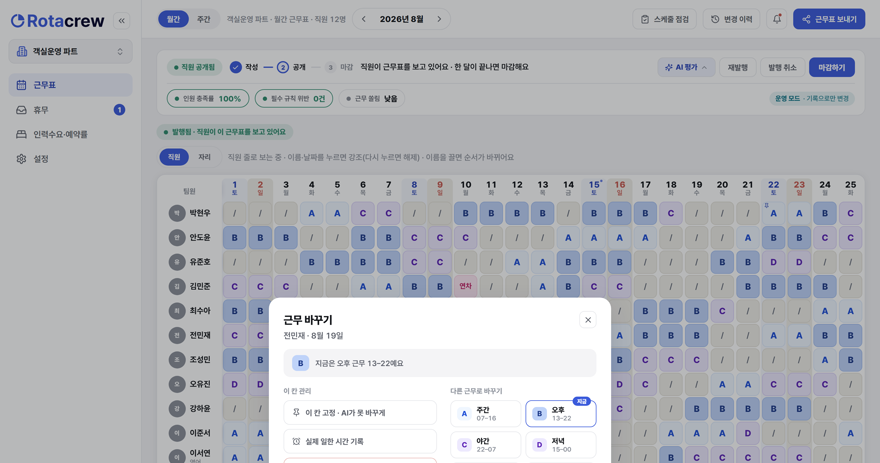Click the 발행됨 status banner
The width and height of the screenshot is (880, 463).
click(x=224, y=132)
